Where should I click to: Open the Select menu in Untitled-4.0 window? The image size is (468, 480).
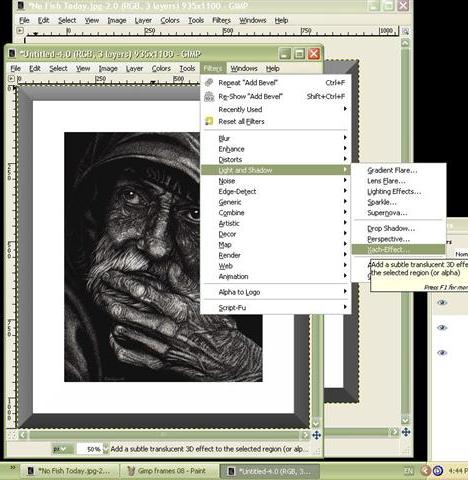point(58,68)
